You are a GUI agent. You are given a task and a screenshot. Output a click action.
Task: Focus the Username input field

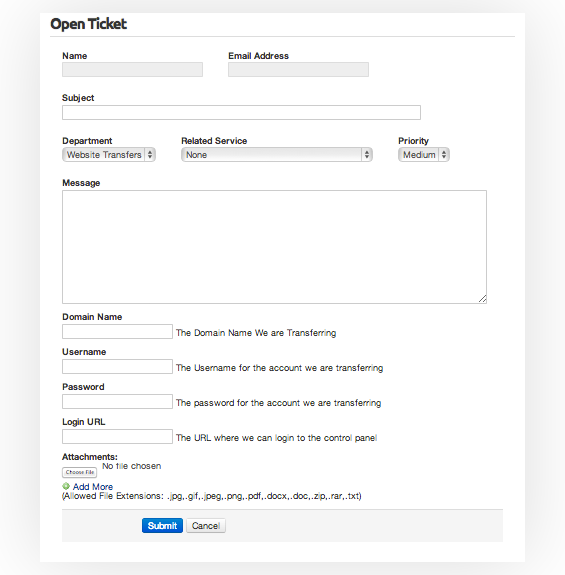[x=117, y=367]
